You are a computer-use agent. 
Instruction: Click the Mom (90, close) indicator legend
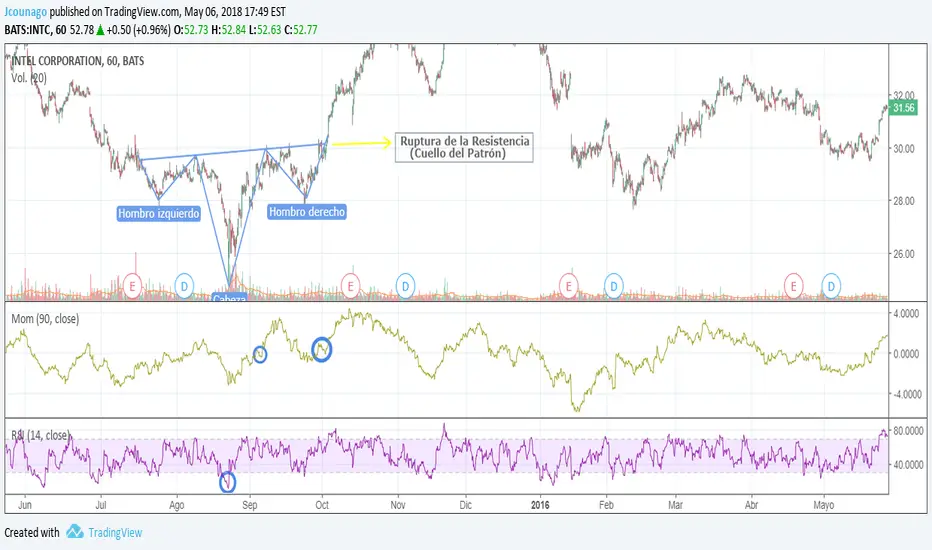[45, 319]
